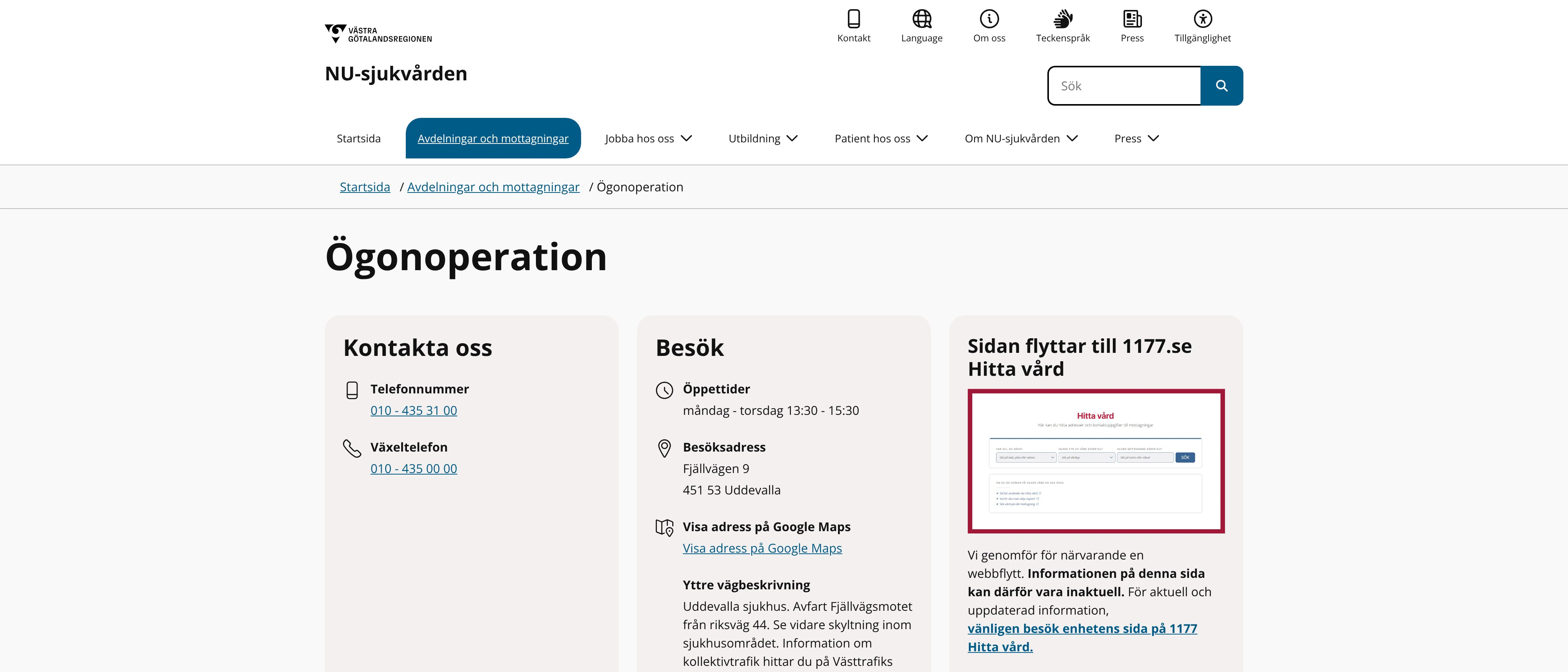Click the location pin icon beside Besöksadress

[664, 449]
